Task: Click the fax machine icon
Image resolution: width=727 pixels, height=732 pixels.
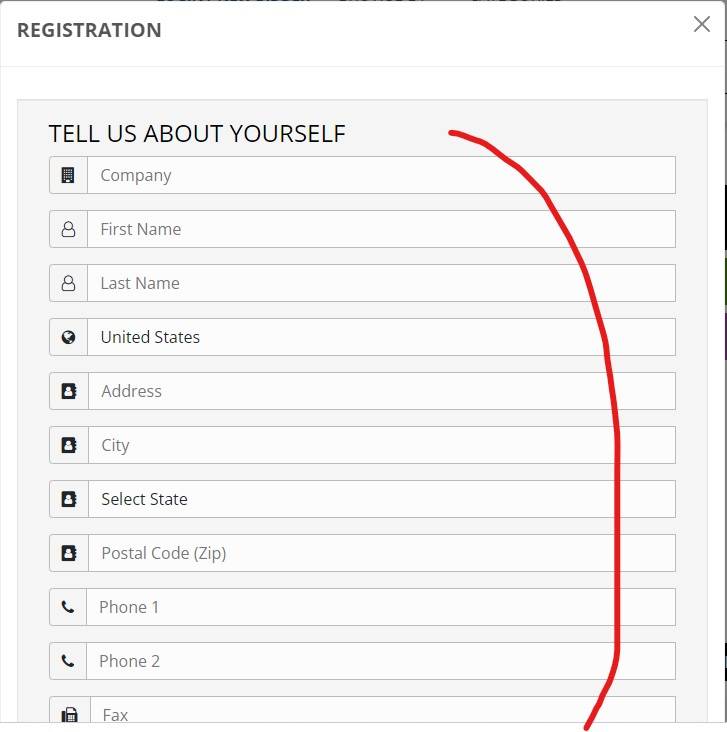Action: (70, 714)
